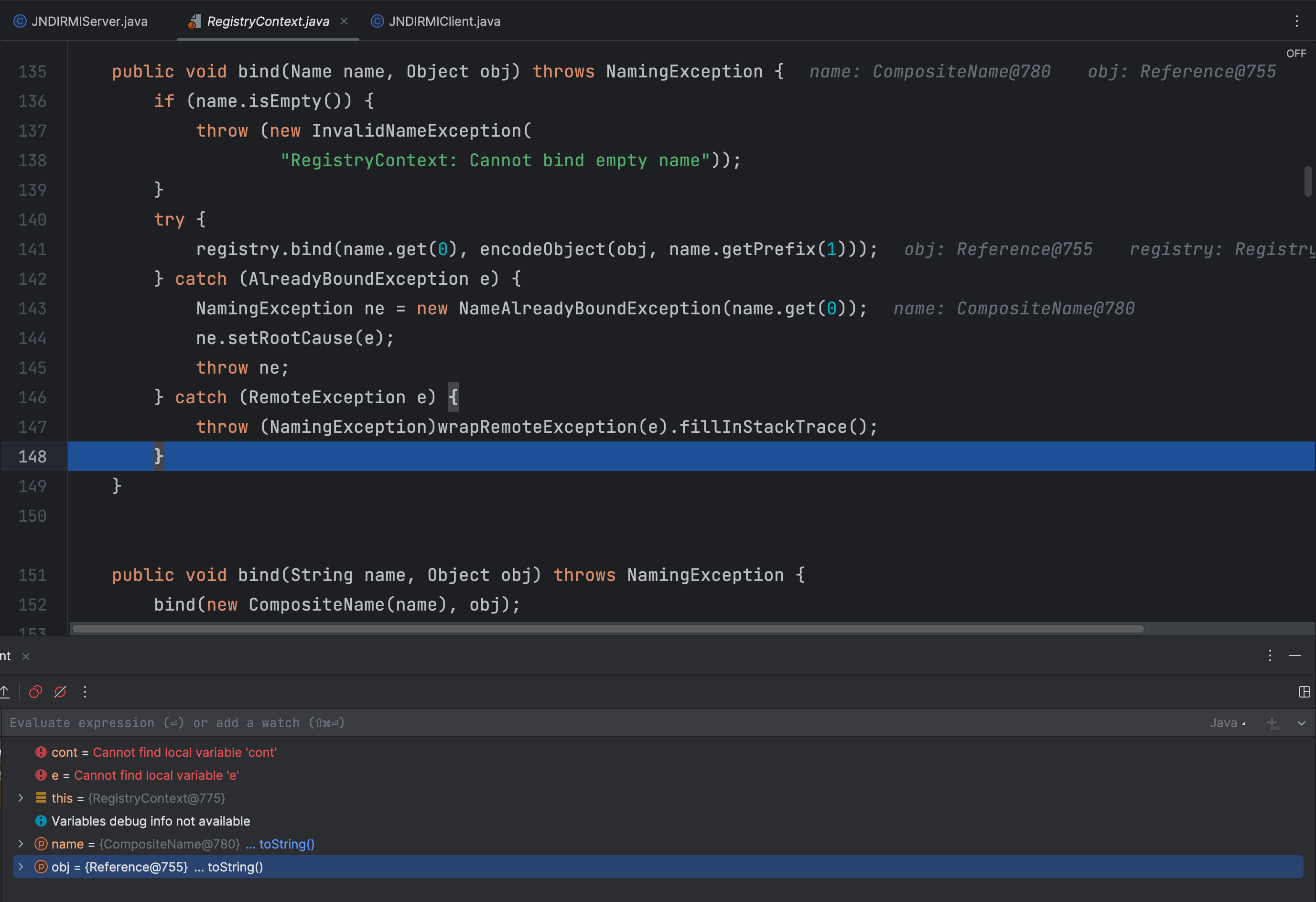Close the debug session tab
Screen dimensions: 1316x902
click(25, 656)
